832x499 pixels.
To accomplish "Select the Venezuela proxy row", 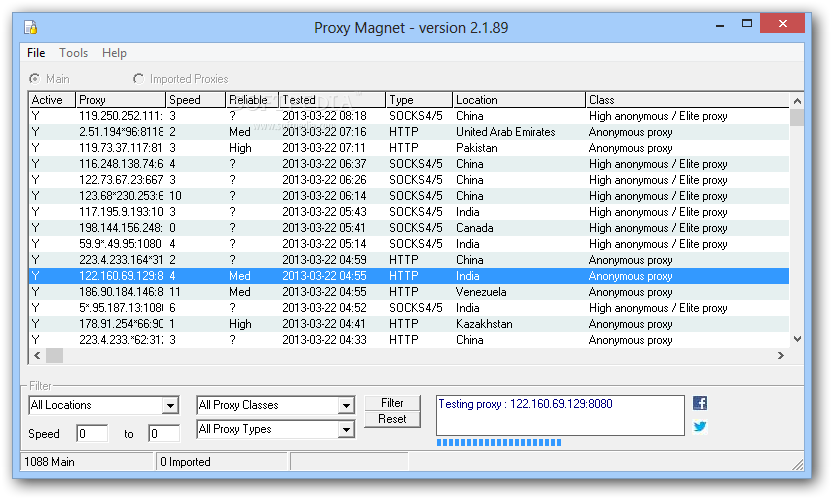I will coord(409,291).
